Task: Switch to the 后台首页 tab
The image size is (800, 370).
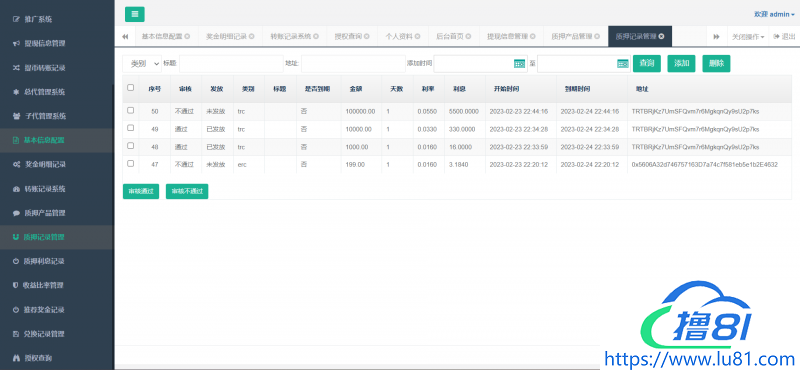Action: [454, 37]
